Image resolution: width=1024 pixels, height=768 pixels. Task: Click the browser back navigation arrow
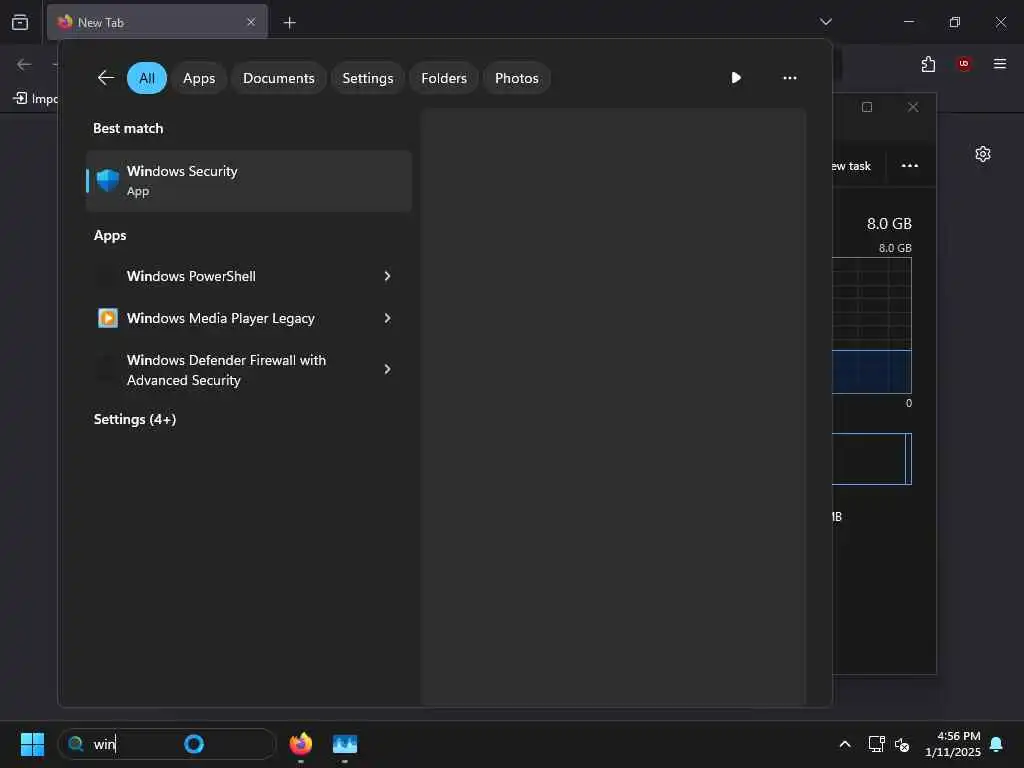(x=24, y=64)
